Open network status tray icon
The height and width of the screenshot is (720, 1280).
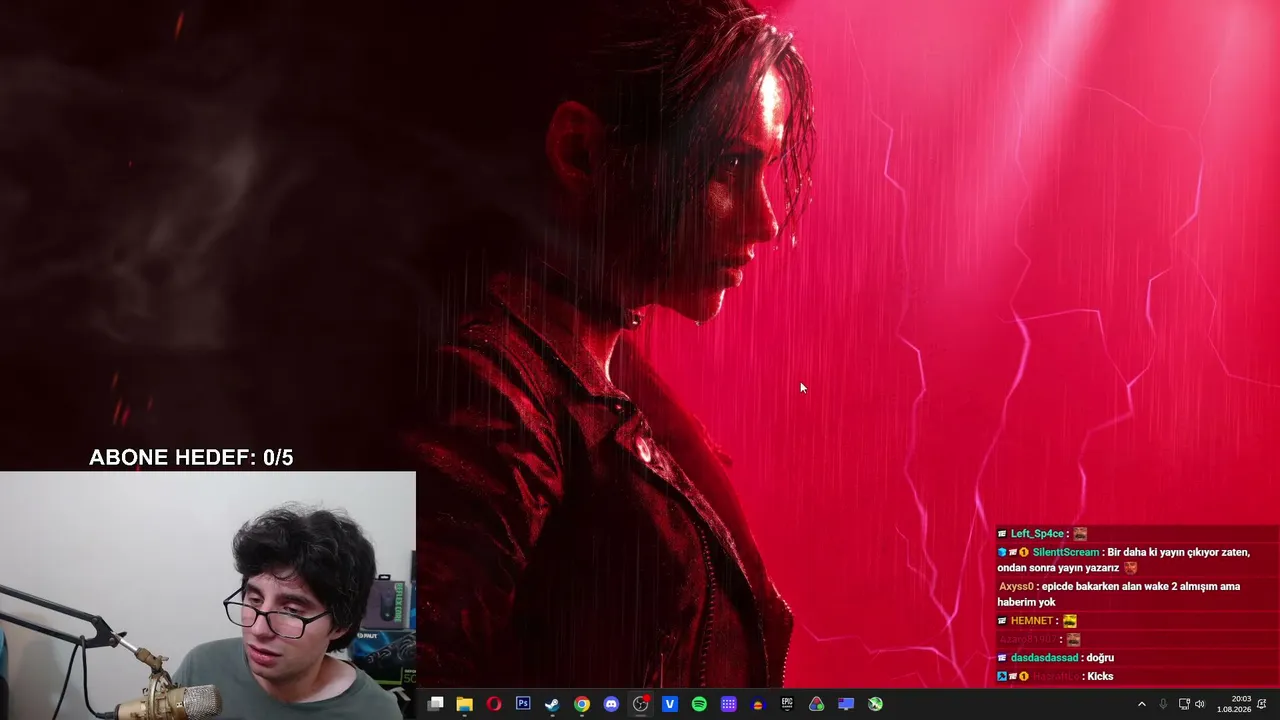pos(1184,704)
